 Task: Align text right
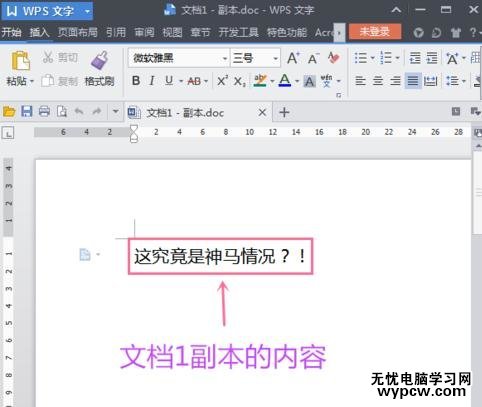pyautogui.click(x=395, y=81)
